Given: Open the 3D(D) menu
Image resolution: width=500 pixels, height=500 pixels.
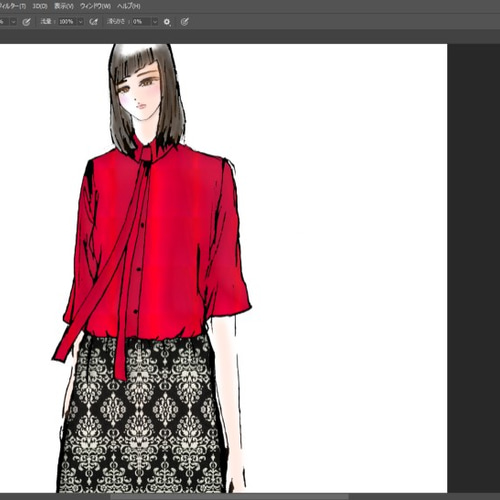Looking at the screenshot, I should point(40,6).
